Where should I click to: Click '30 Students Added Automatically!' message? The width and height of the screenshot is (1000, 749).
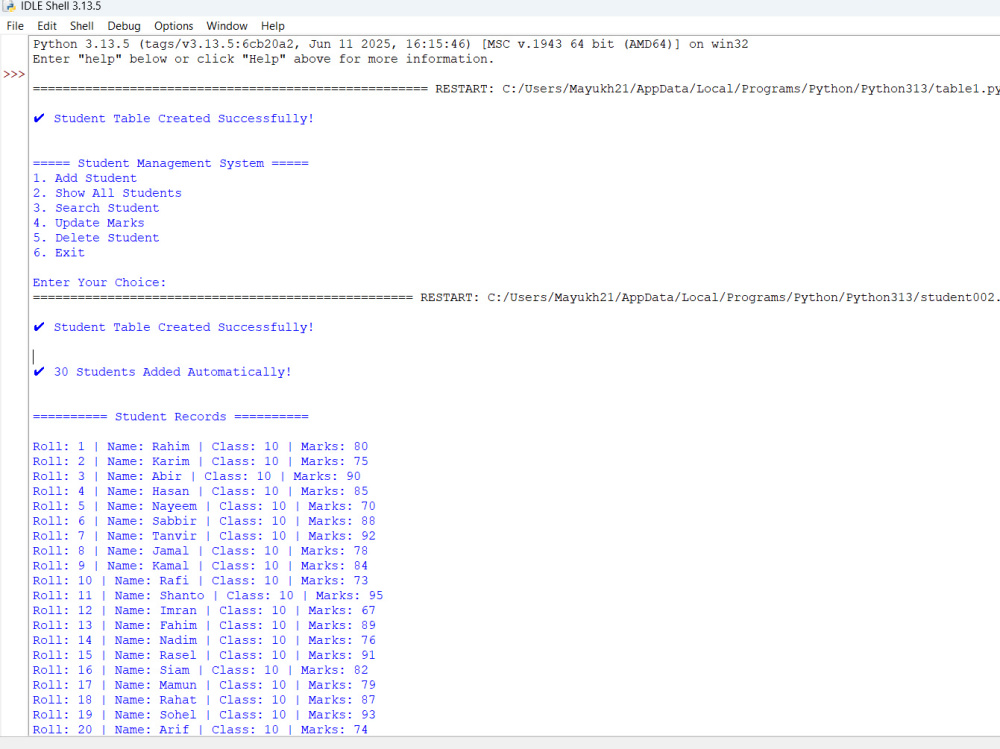click(x=163, y=372)
